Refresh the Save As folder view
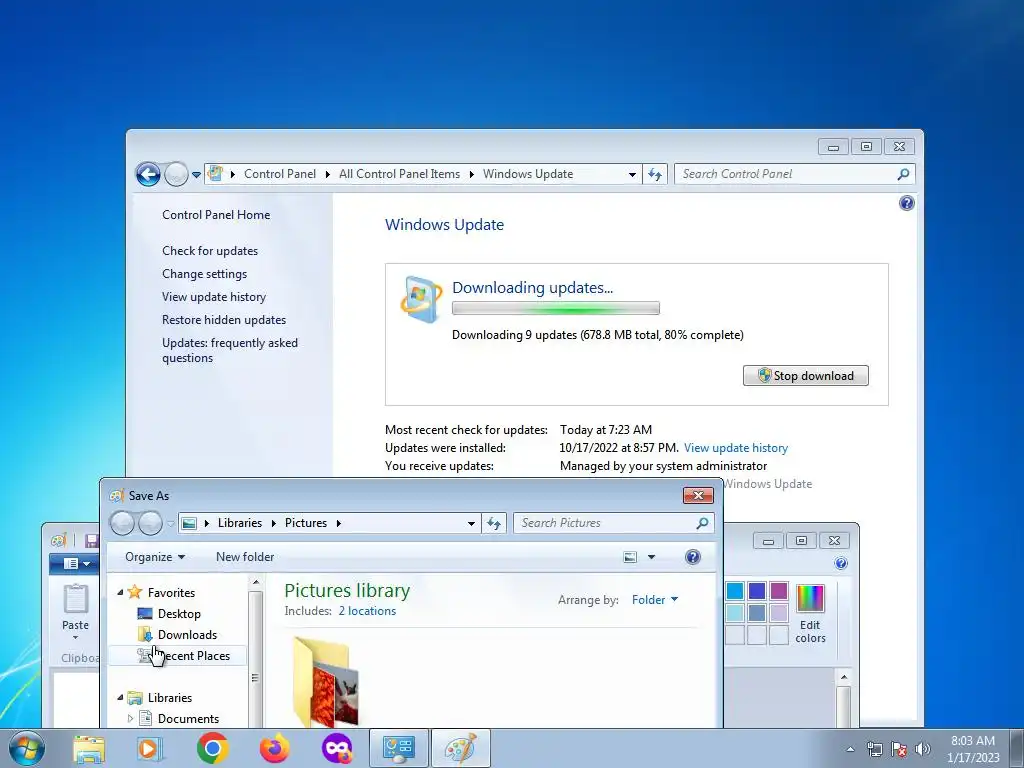Viewport: 1024px width, 768px height. tap(494, 523)
